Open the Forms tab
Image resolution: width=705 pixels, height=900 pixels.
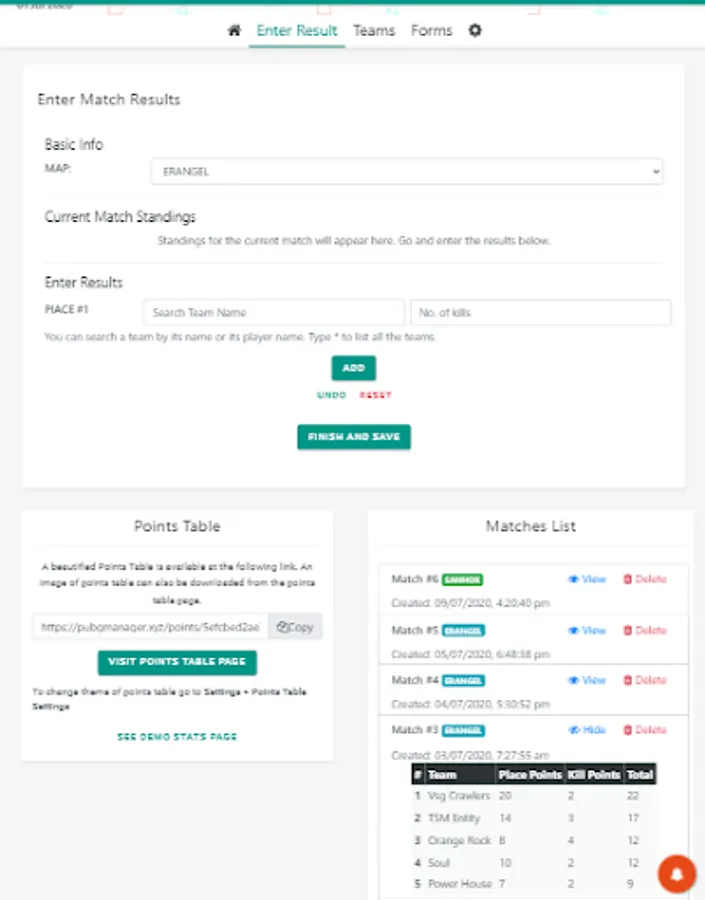[x=431, y=31]
